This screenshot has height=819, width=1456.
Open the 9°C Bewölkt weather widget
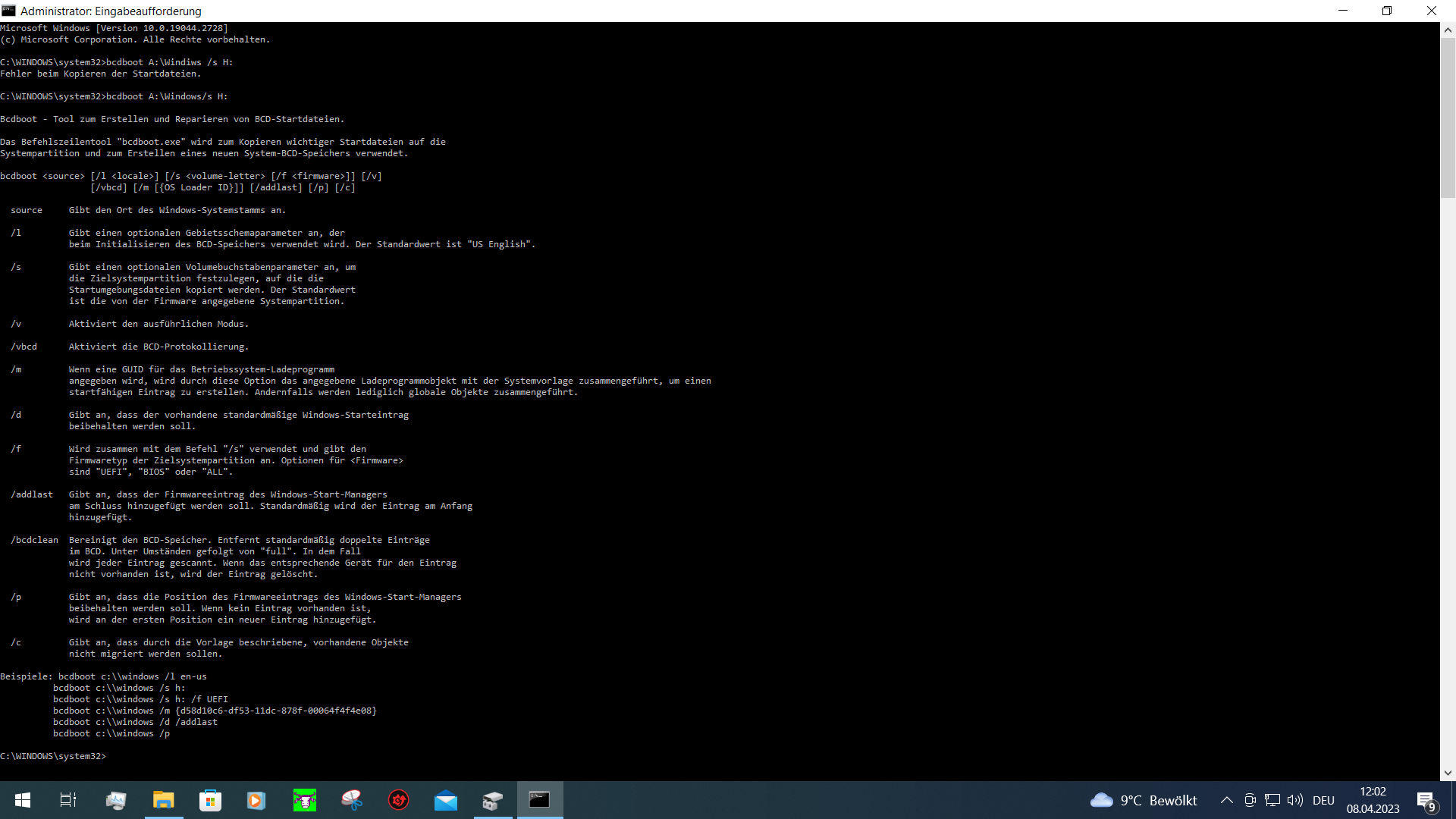click(x=1144, y=800)
